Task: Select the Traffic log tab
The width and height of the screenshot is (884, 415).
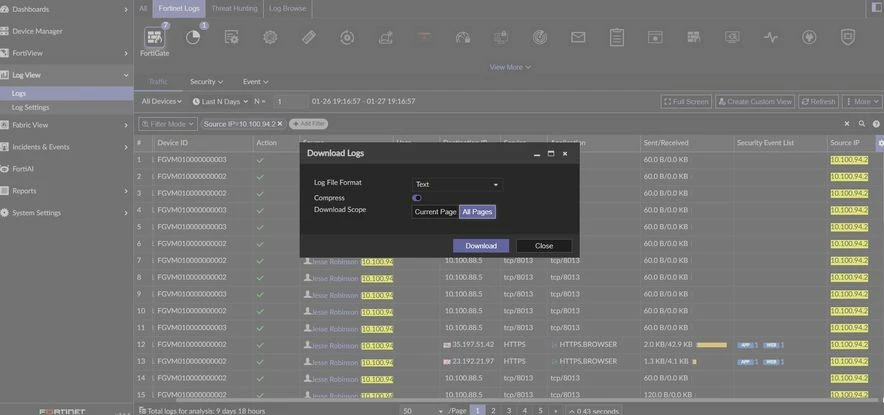Action: click(x=158, y=82)
